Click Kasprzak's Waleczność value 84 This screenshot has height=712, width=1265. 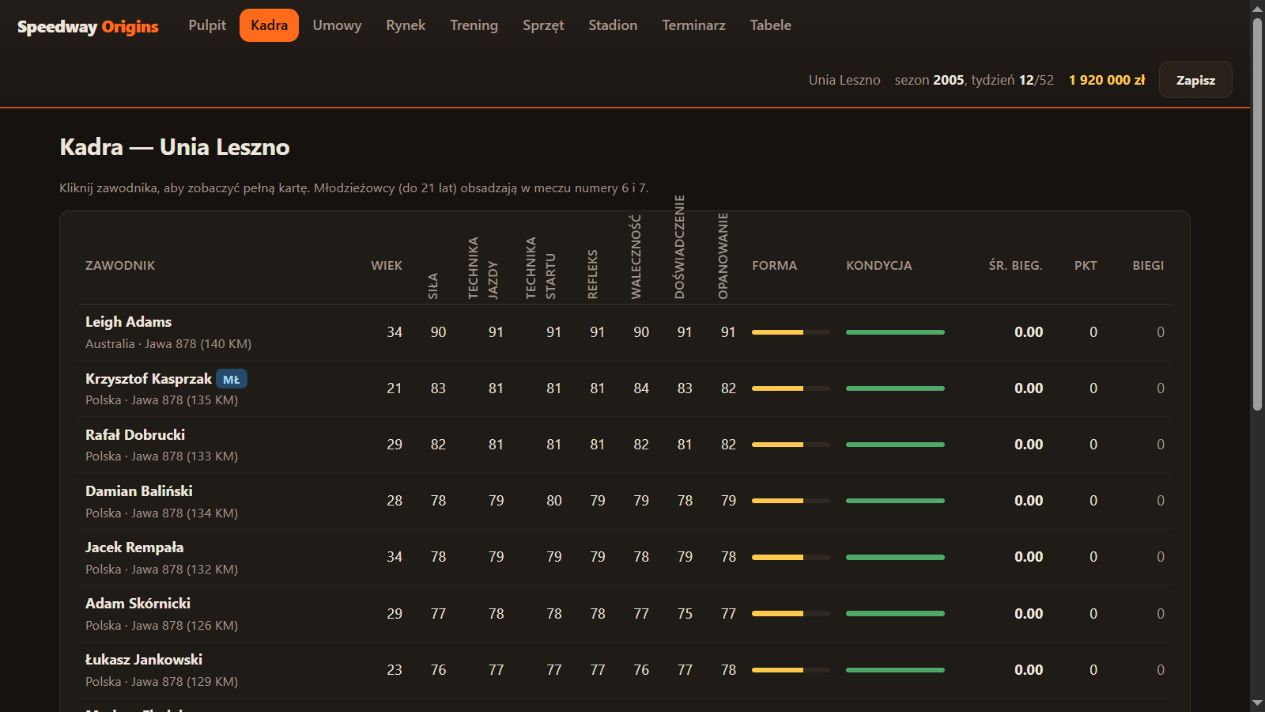[x=641, y=388]
